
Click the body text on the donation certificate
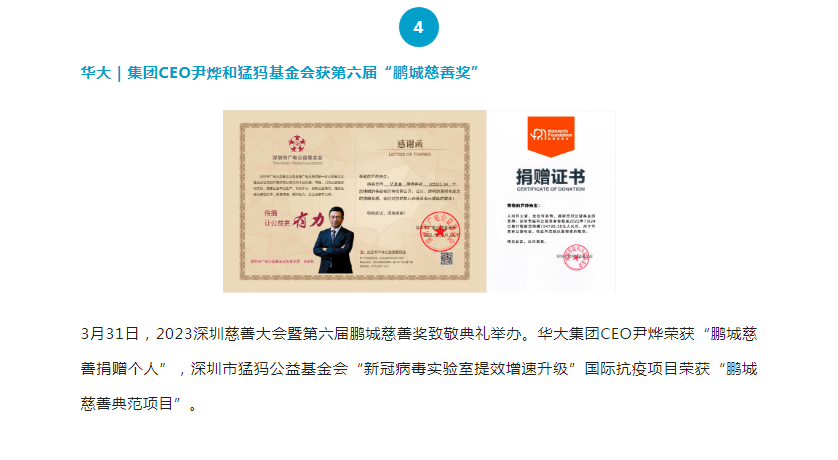click(x=551, y=224)
